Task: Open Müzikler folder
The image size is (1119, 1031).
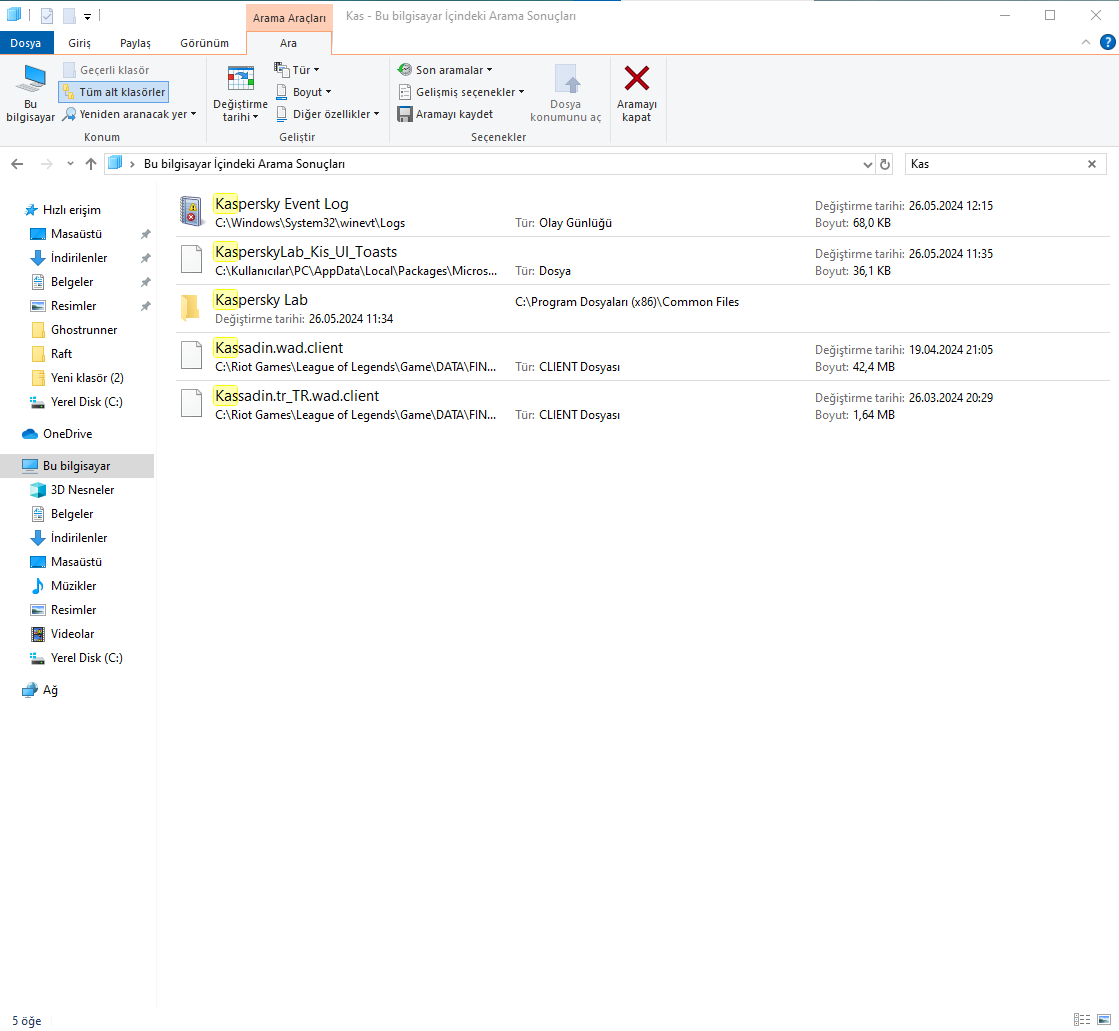Action: click(x=73, y=586)
